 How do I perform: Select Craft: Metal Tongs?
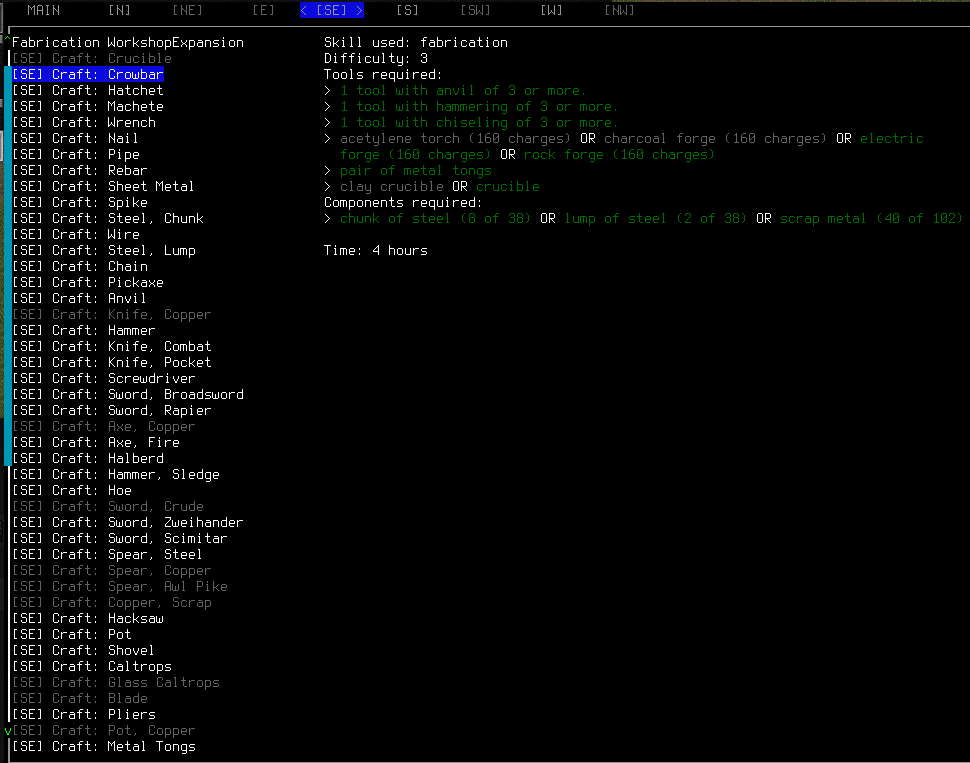pyautogui.click(x=104, y=746)
